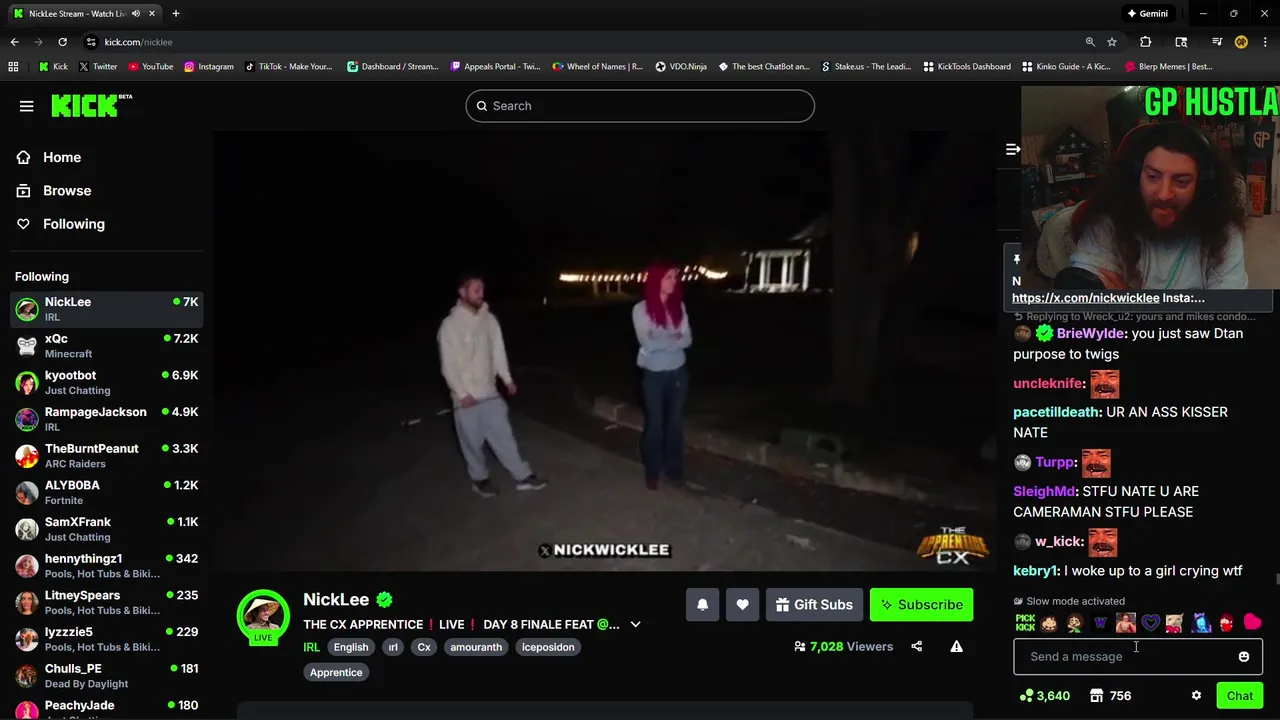Select lyzzzie5 in the Following list

[107, 639]
